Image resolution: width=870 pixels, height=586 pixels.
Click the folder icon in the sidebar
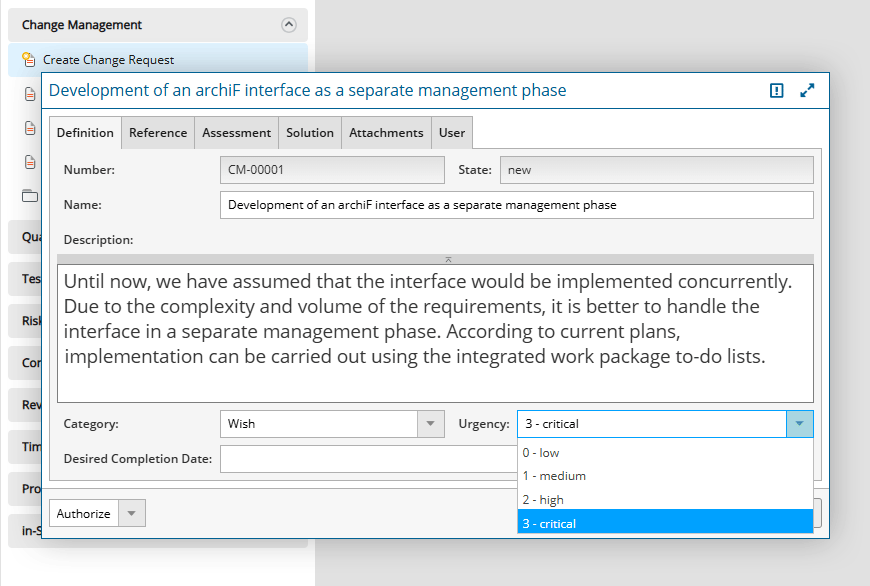click(x=29, y=195)
